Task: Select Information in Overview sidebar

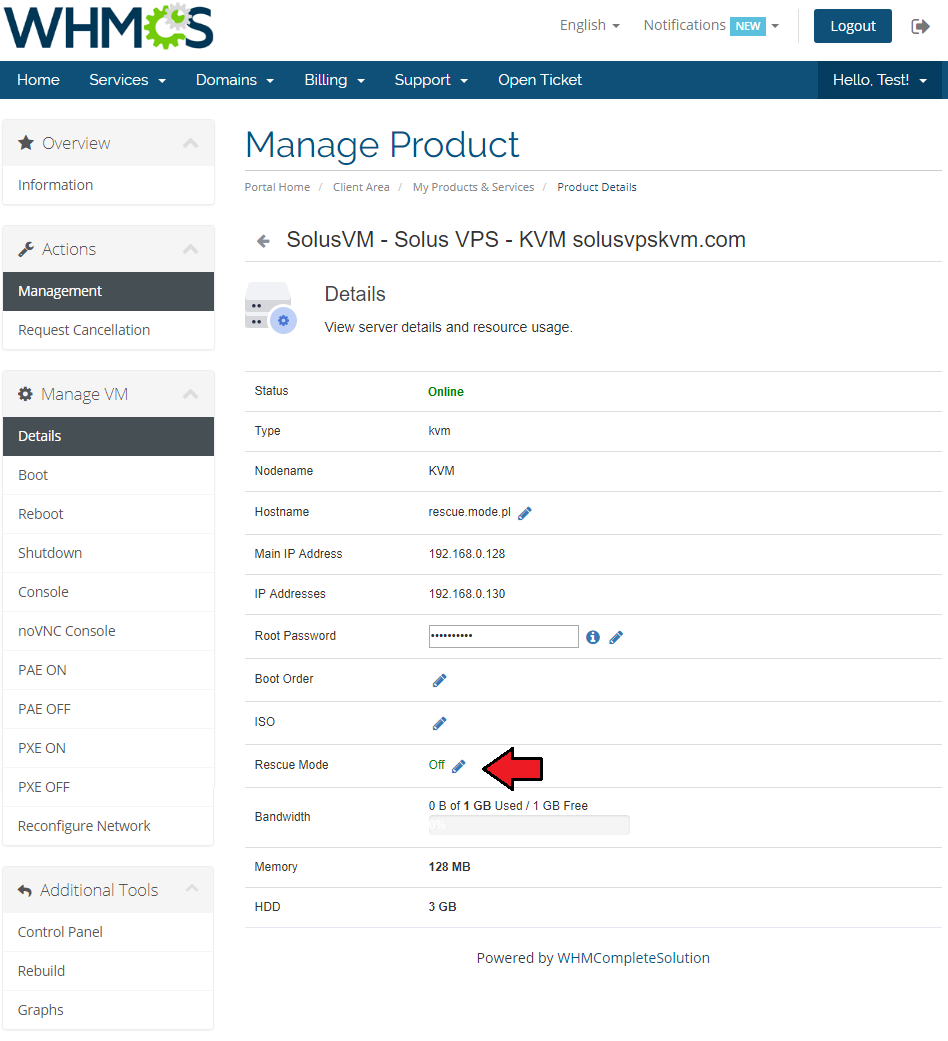Action: tap(108, 185)
